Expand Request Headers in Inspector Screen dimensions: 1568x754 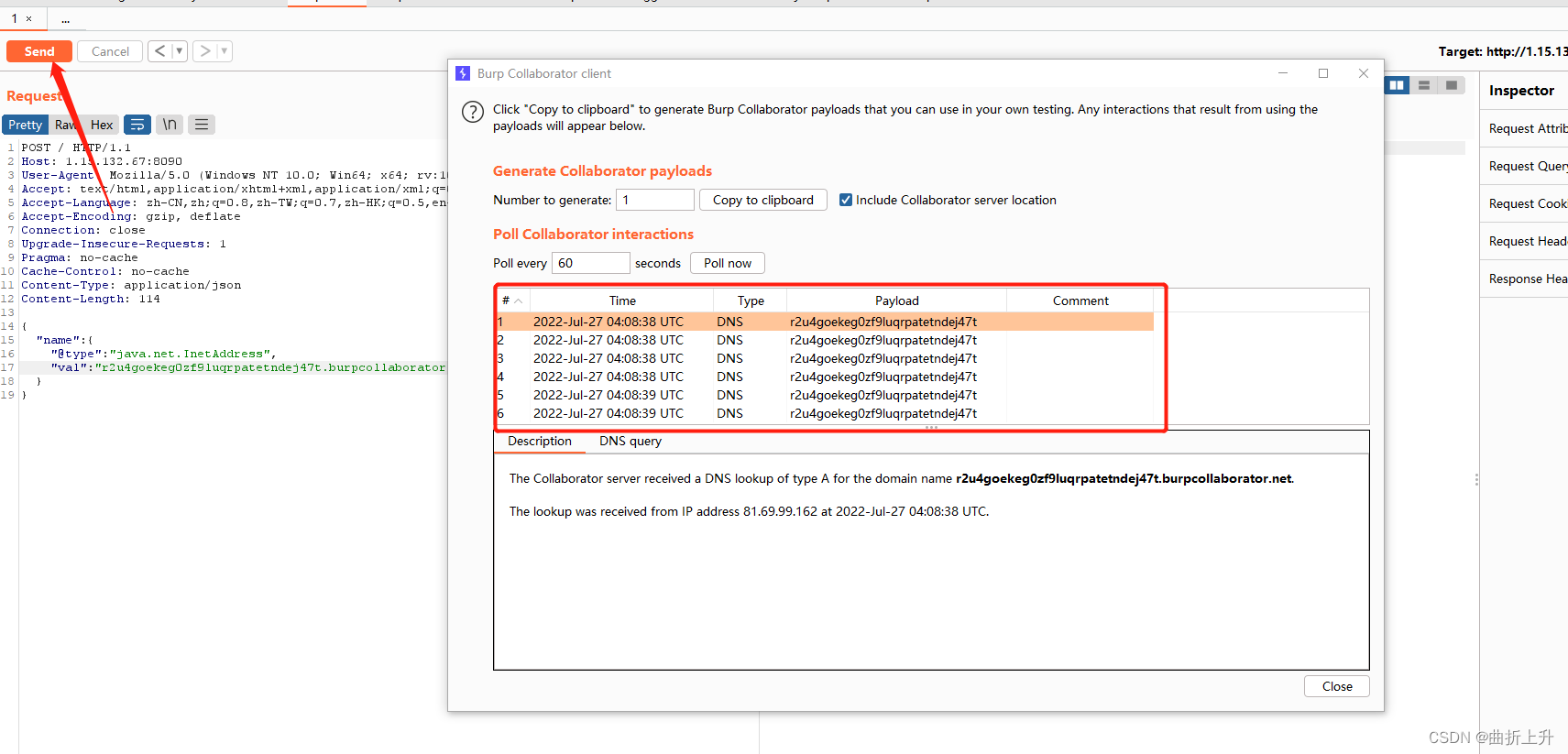click(x=1525, y=241)
